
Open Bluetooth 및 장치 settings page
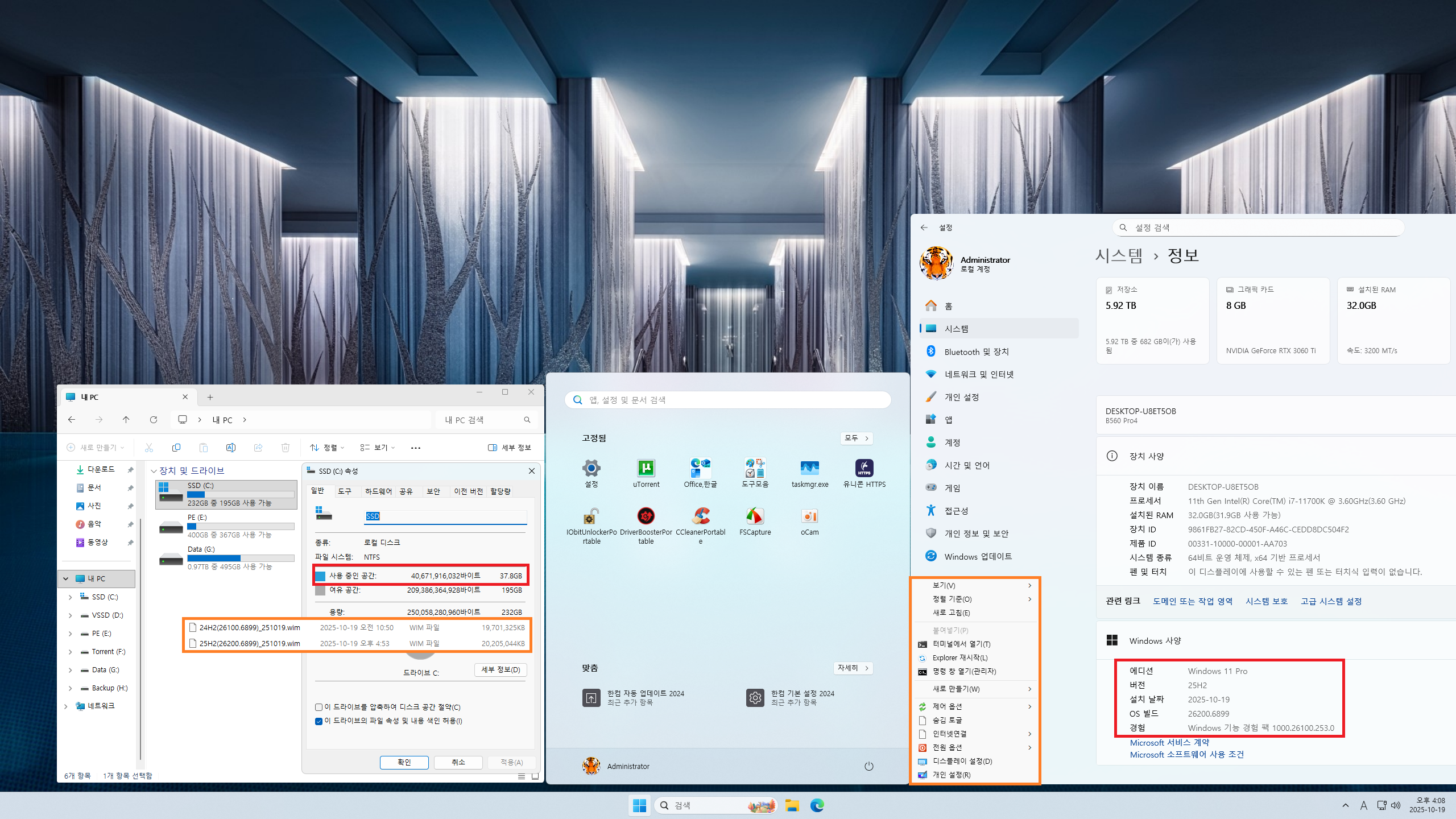click(x=976, y=351)
